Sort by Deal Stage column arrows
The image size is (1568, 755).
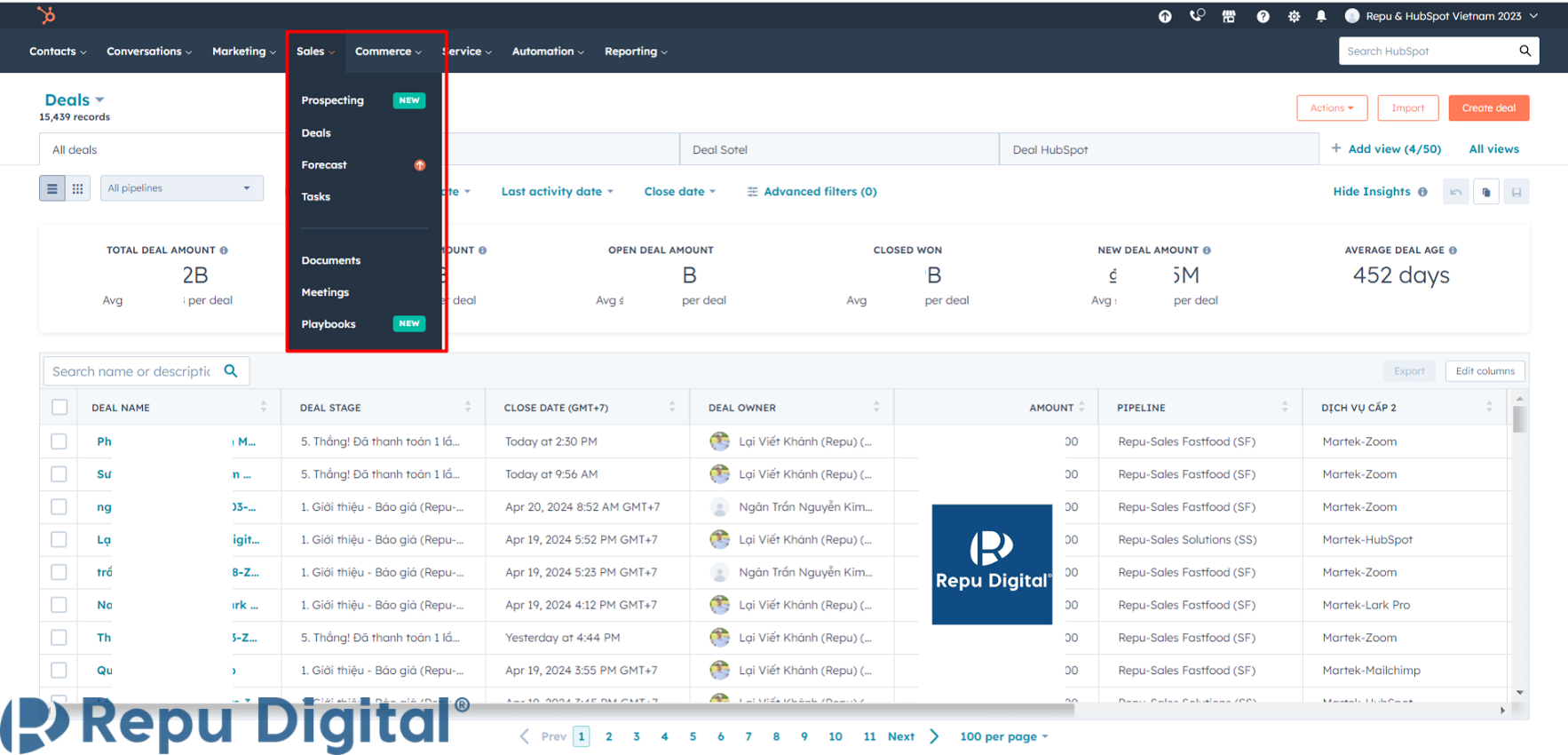tap(468, 407)
